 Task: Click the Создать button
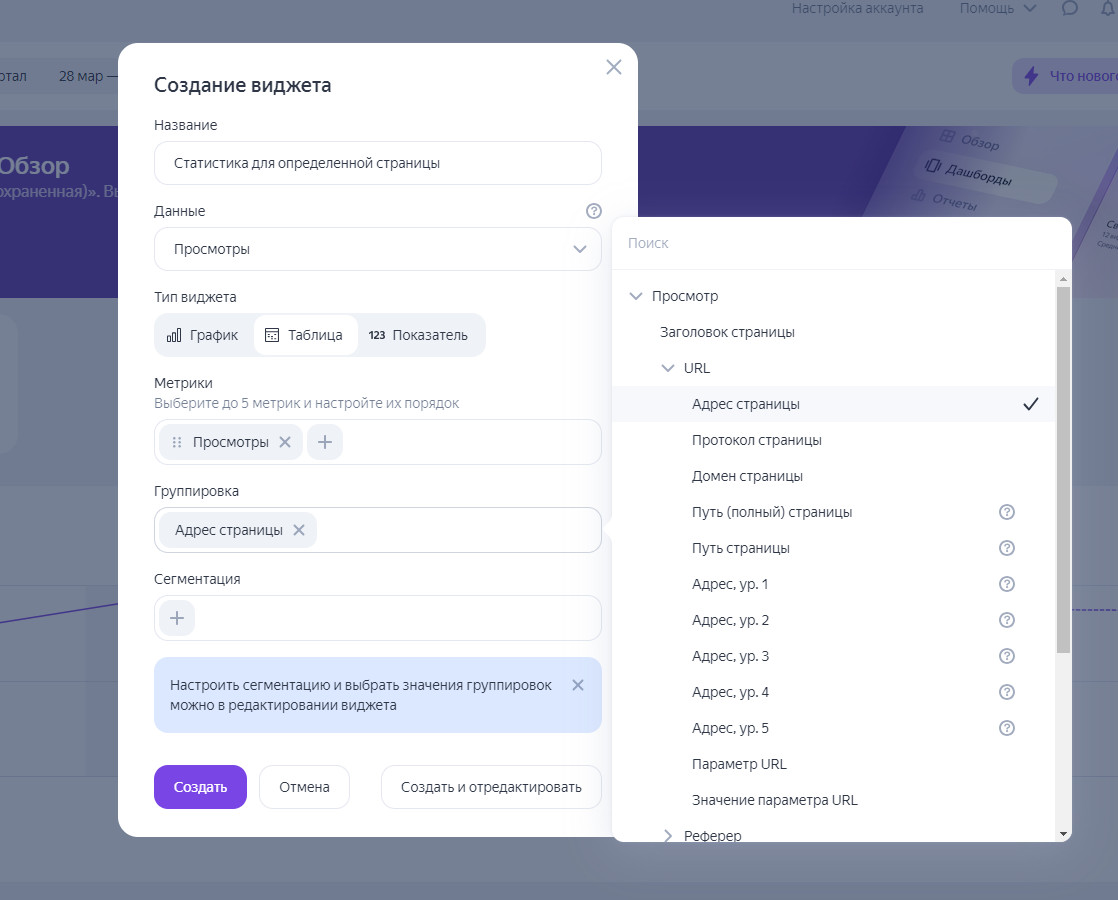[200, 787]
